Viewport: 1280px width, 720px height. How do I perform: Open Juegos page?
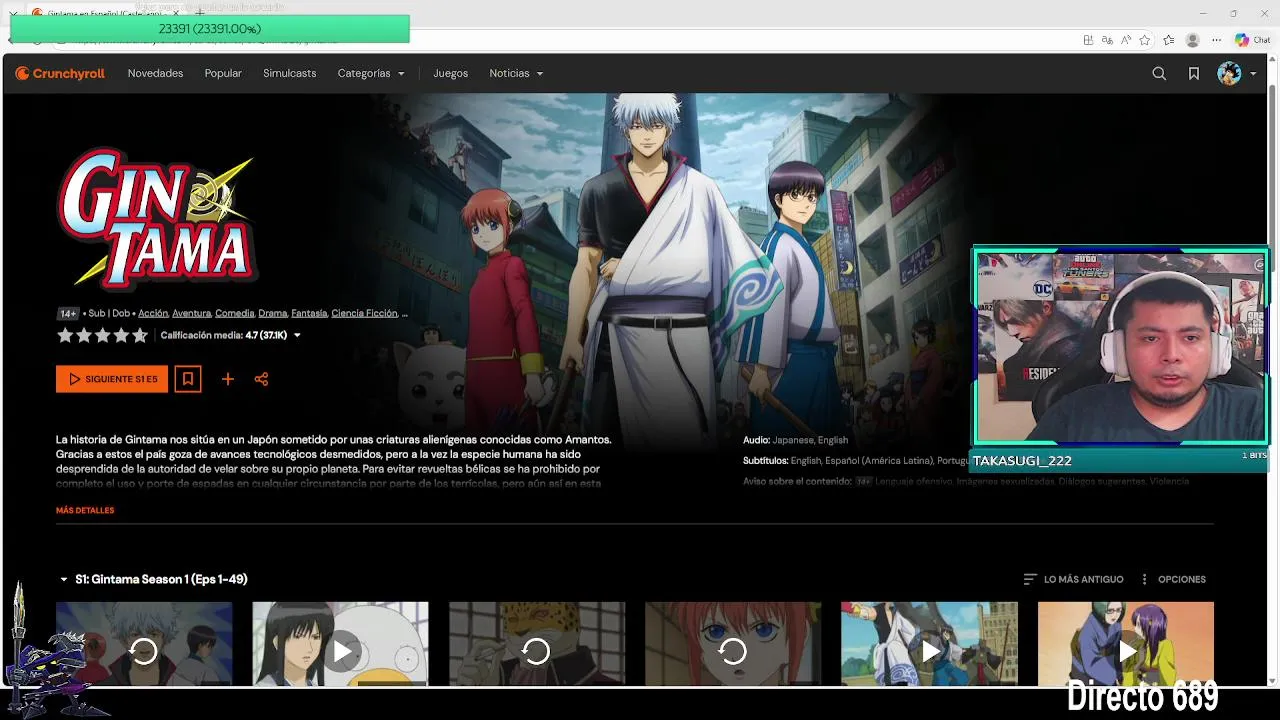450,73
